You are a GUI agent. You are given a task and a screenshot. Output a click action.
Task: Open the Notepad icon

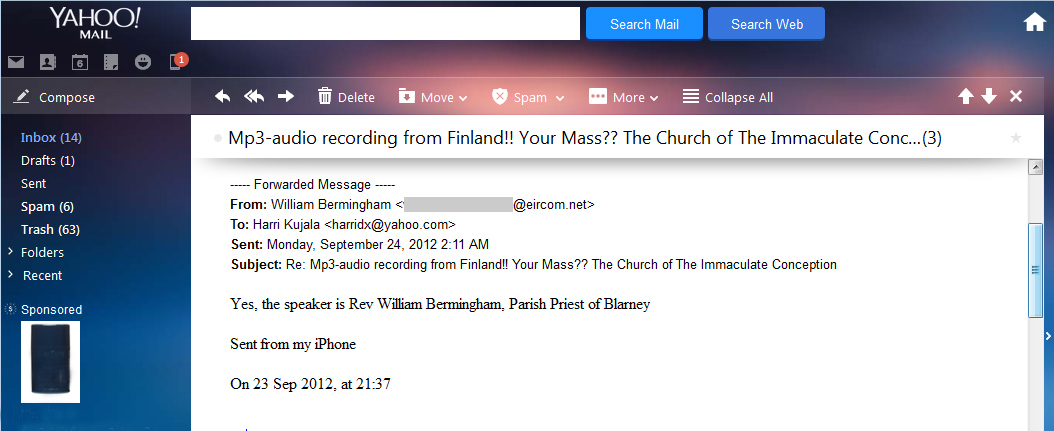(111, 63)
